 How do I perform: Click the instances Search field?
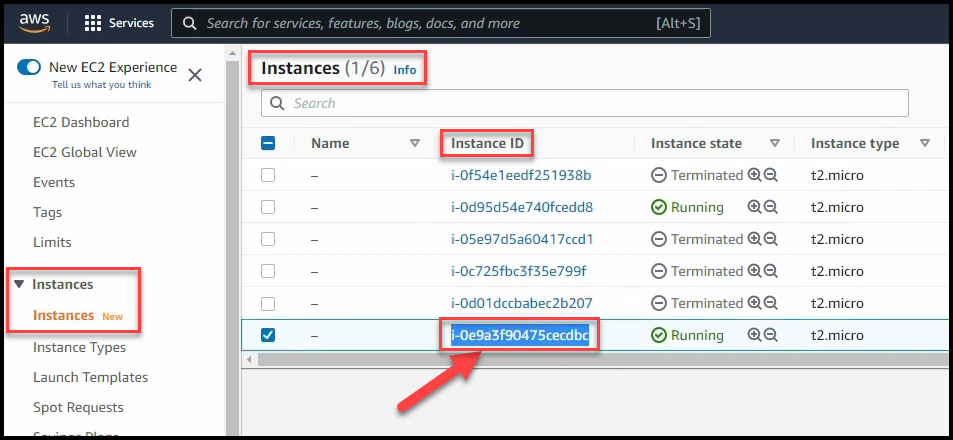tap(585, 103)
